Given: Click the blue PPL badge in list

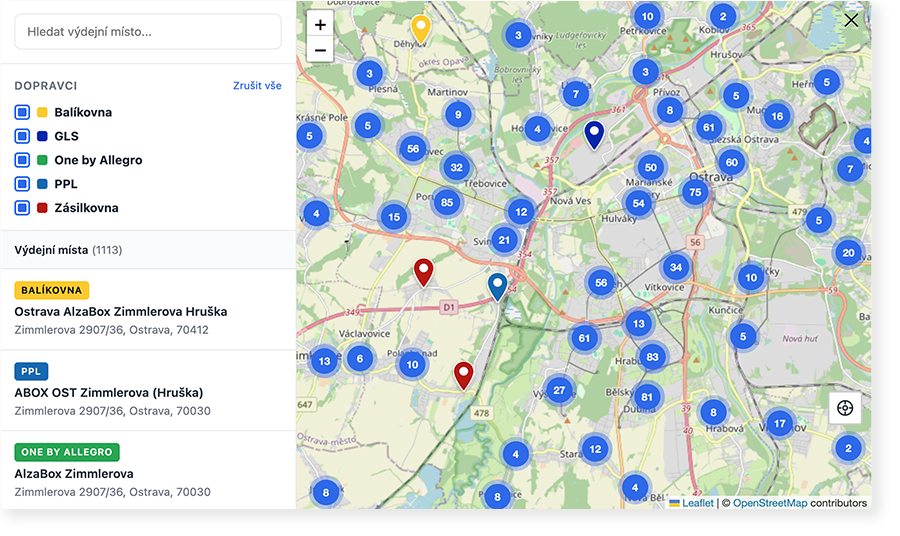Looking at the screenshot, I should coord(31,371).
